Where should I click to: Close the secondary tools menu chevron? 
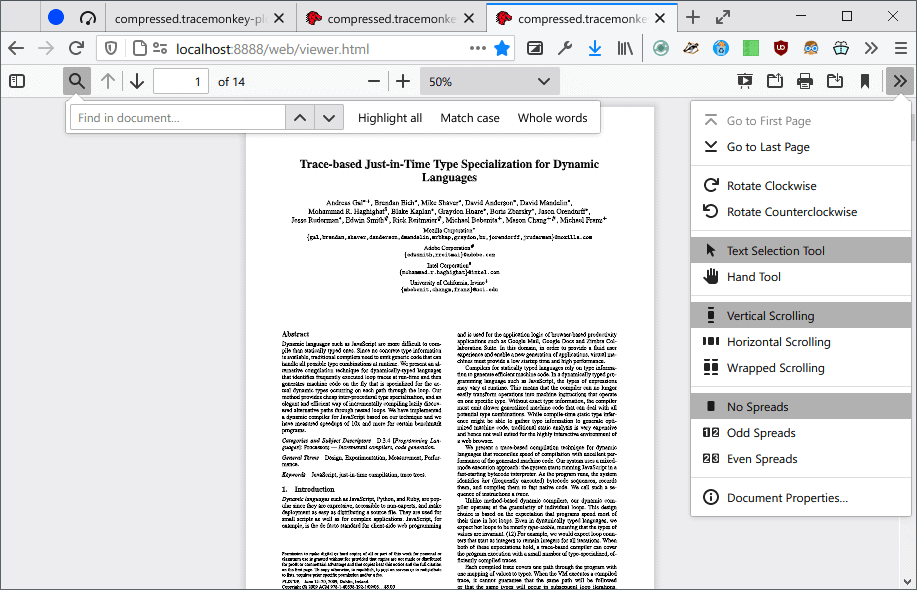click(x=900, y=81)
